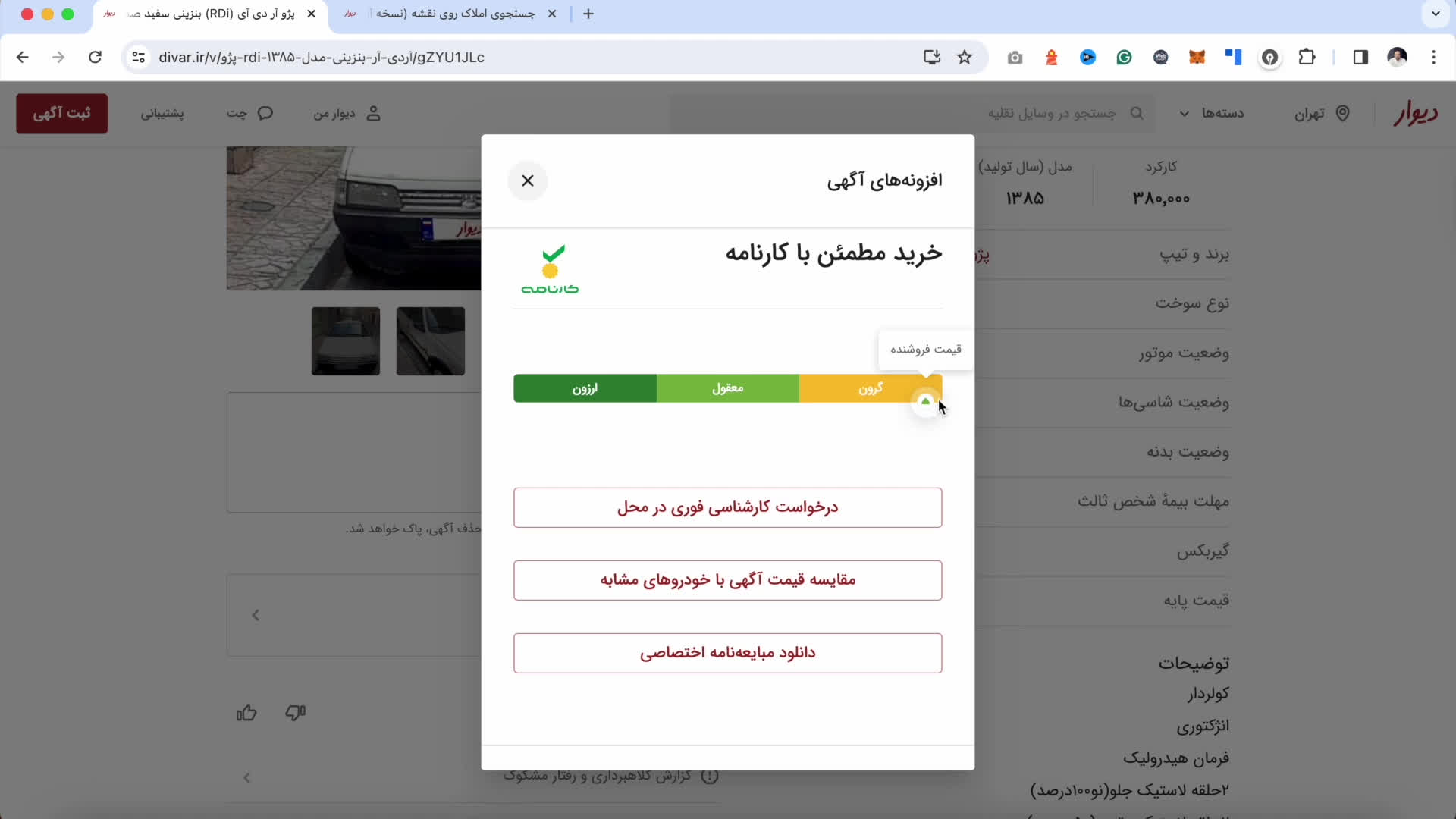This screenshot has width=1456, height=819.
Task: Click the MetaMask fox extension icon
Action: point(1197,57)
